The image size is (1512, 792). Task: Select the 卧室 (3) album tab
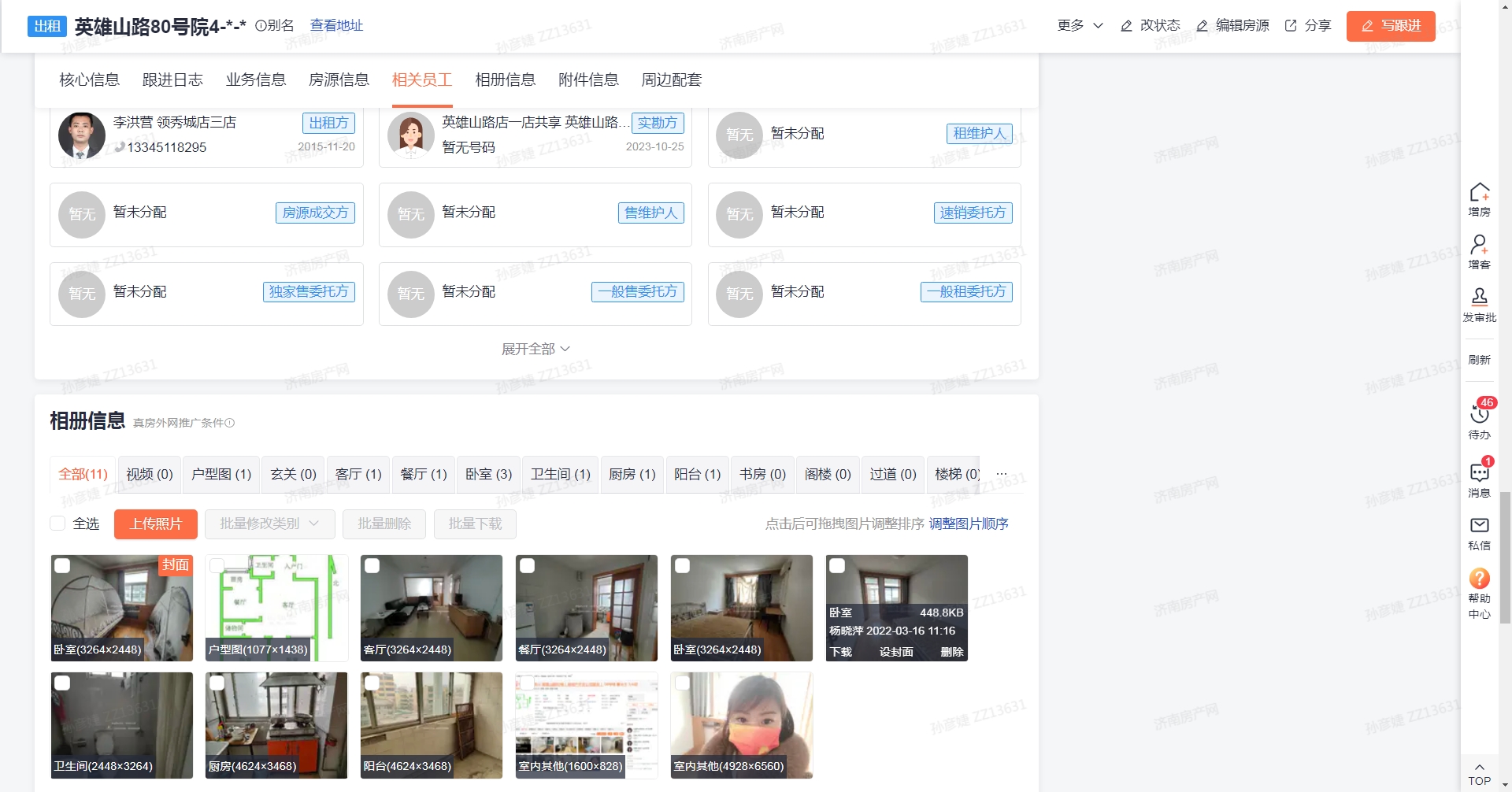click(x=488, y=474)
